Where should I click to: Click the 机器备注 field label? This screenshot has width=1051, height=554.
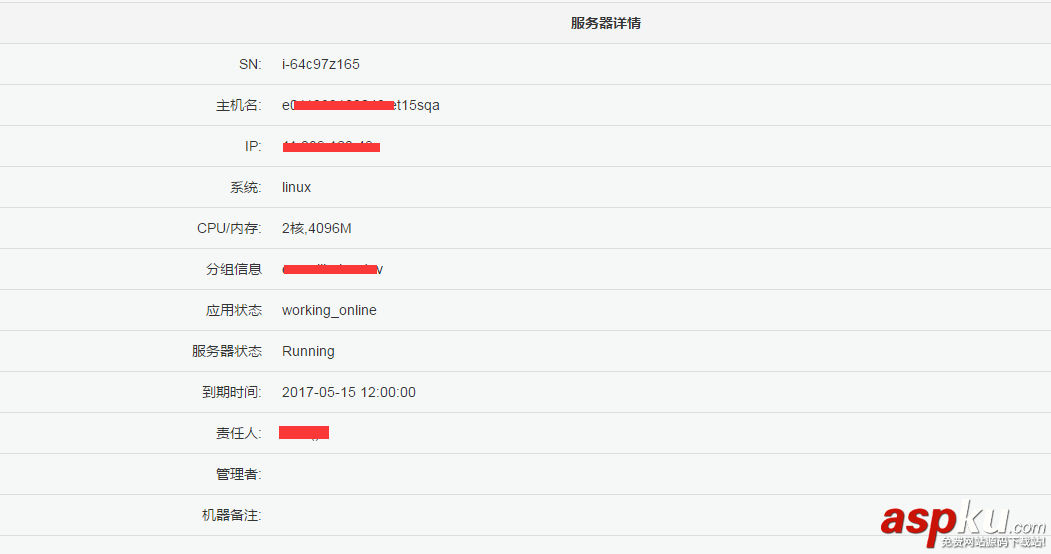click(231, 515)
